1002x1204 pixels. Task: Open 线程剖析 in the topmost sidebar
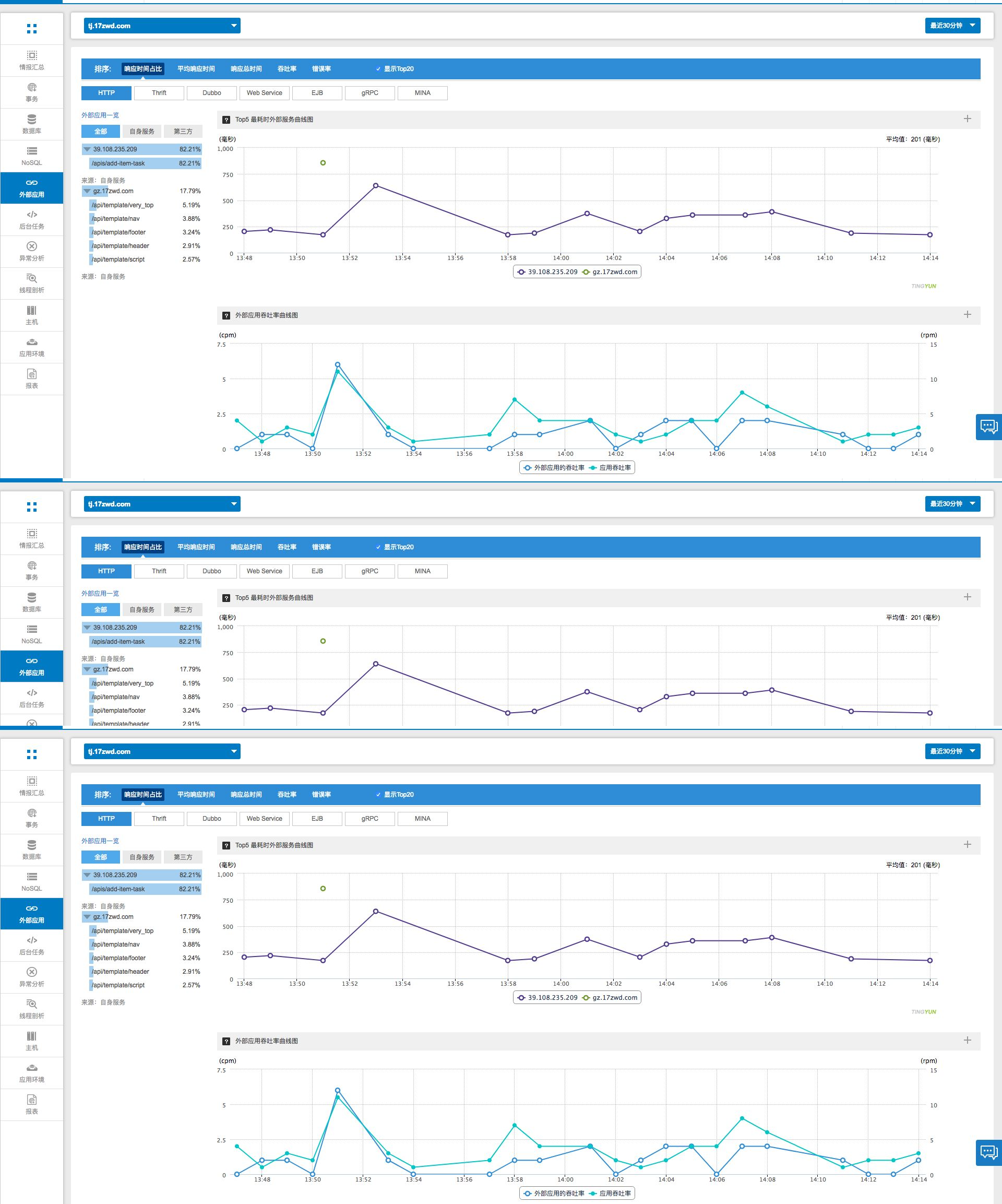[31, 283]
